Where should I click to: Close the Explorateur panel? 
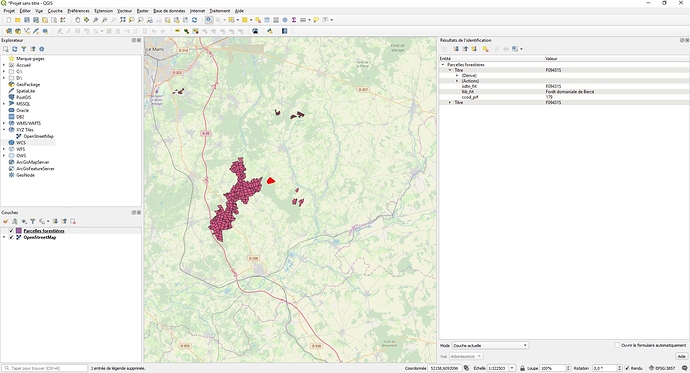139,40
